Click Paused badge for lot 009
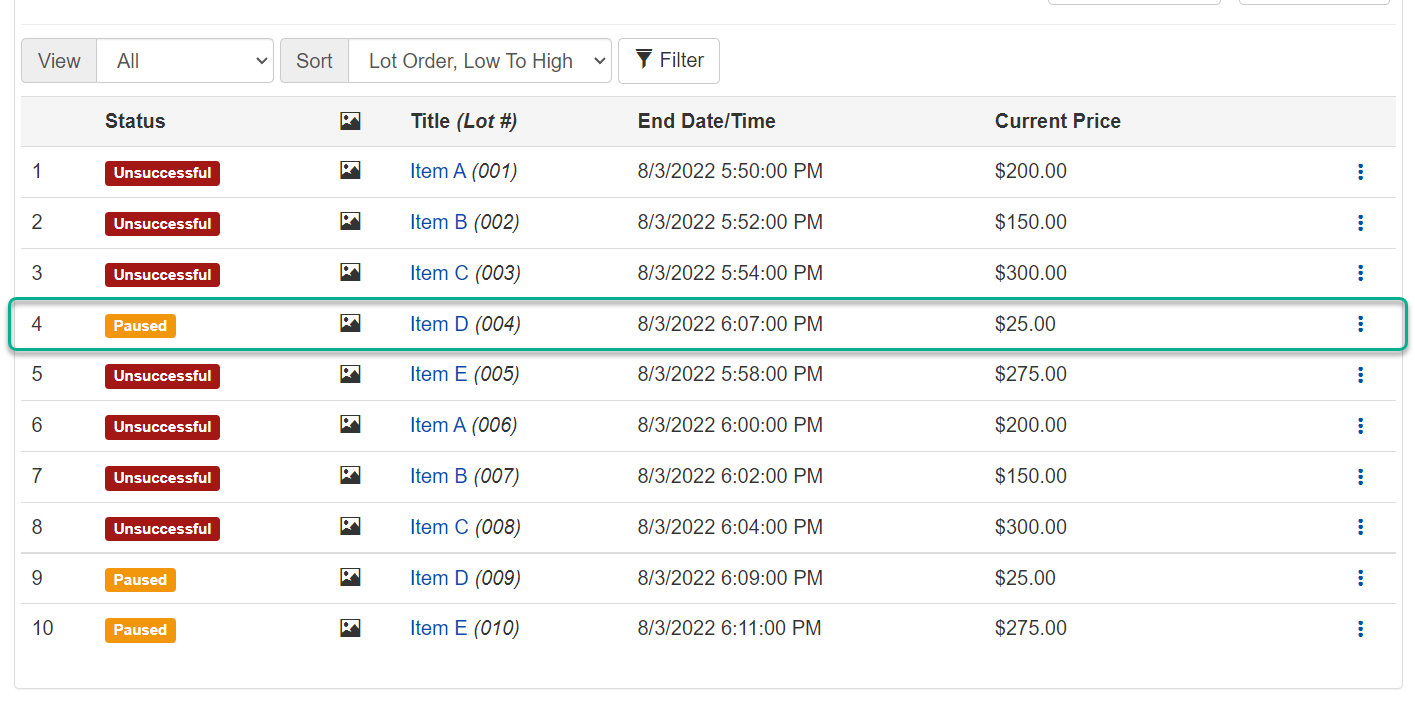This screenshot has width=1415, height=702. (140, 579)
